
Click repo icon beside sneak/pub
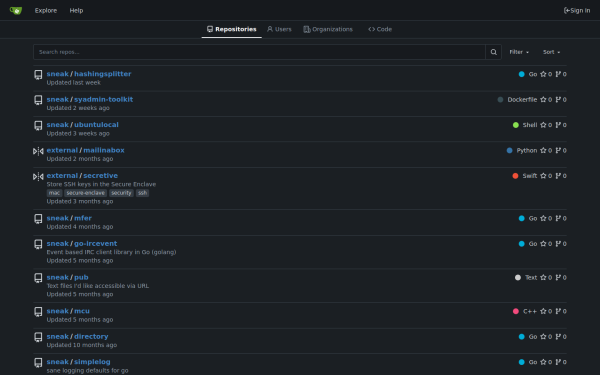pos(38,278)
